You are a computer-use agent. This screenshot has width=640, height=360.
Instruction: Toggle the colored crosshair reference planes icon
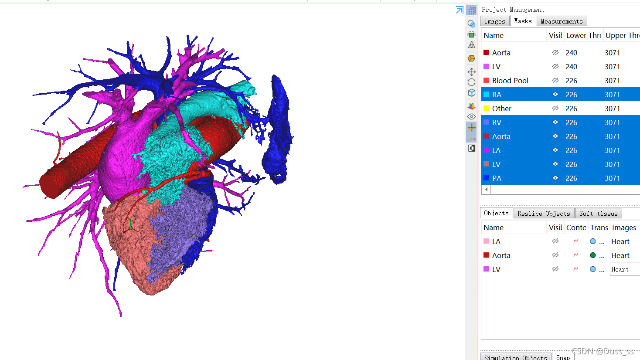tap(471, 127)
